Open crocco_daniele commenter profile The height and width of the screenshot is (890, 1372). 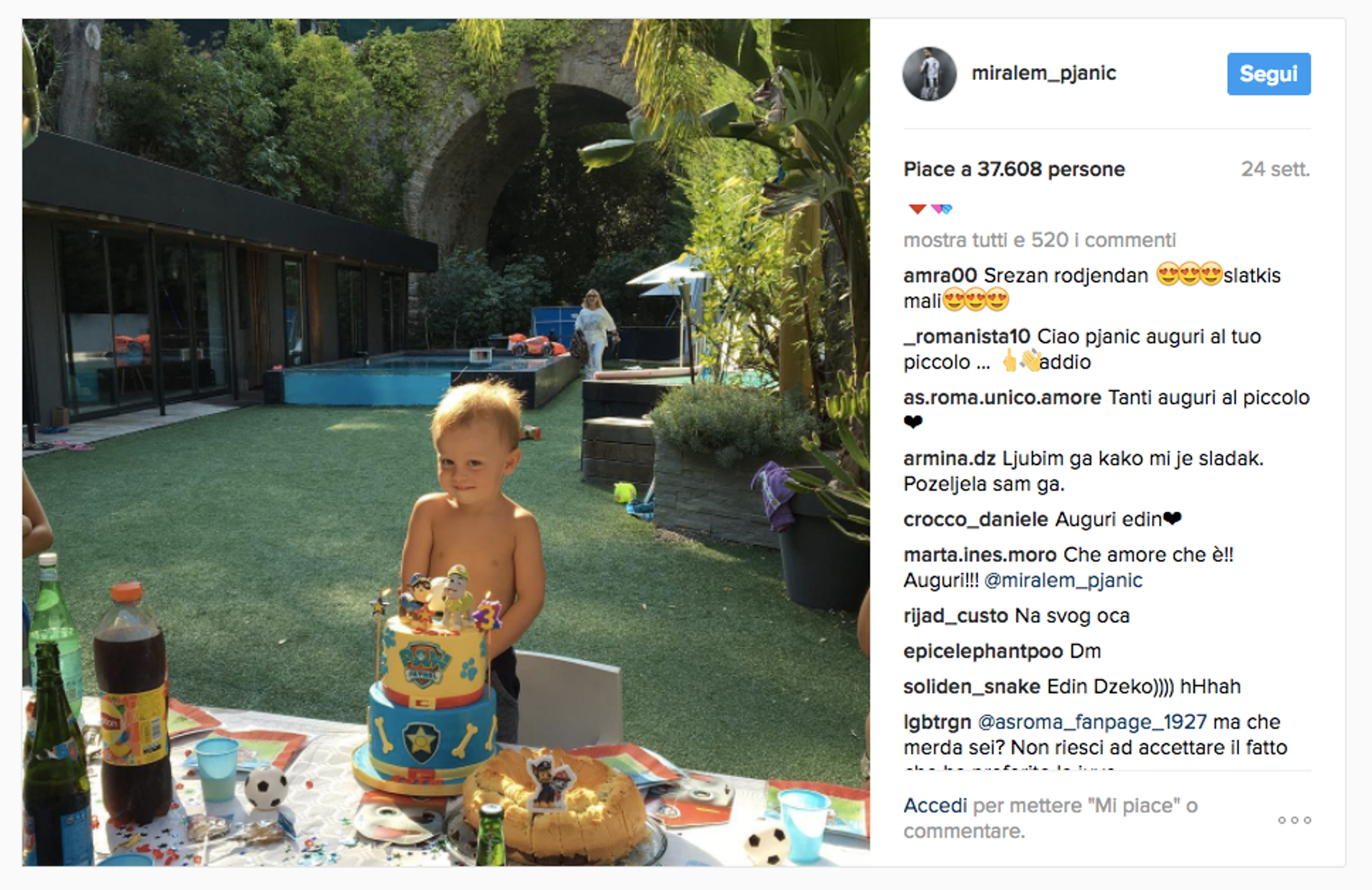pyautogui.click(x=975, y=519)
